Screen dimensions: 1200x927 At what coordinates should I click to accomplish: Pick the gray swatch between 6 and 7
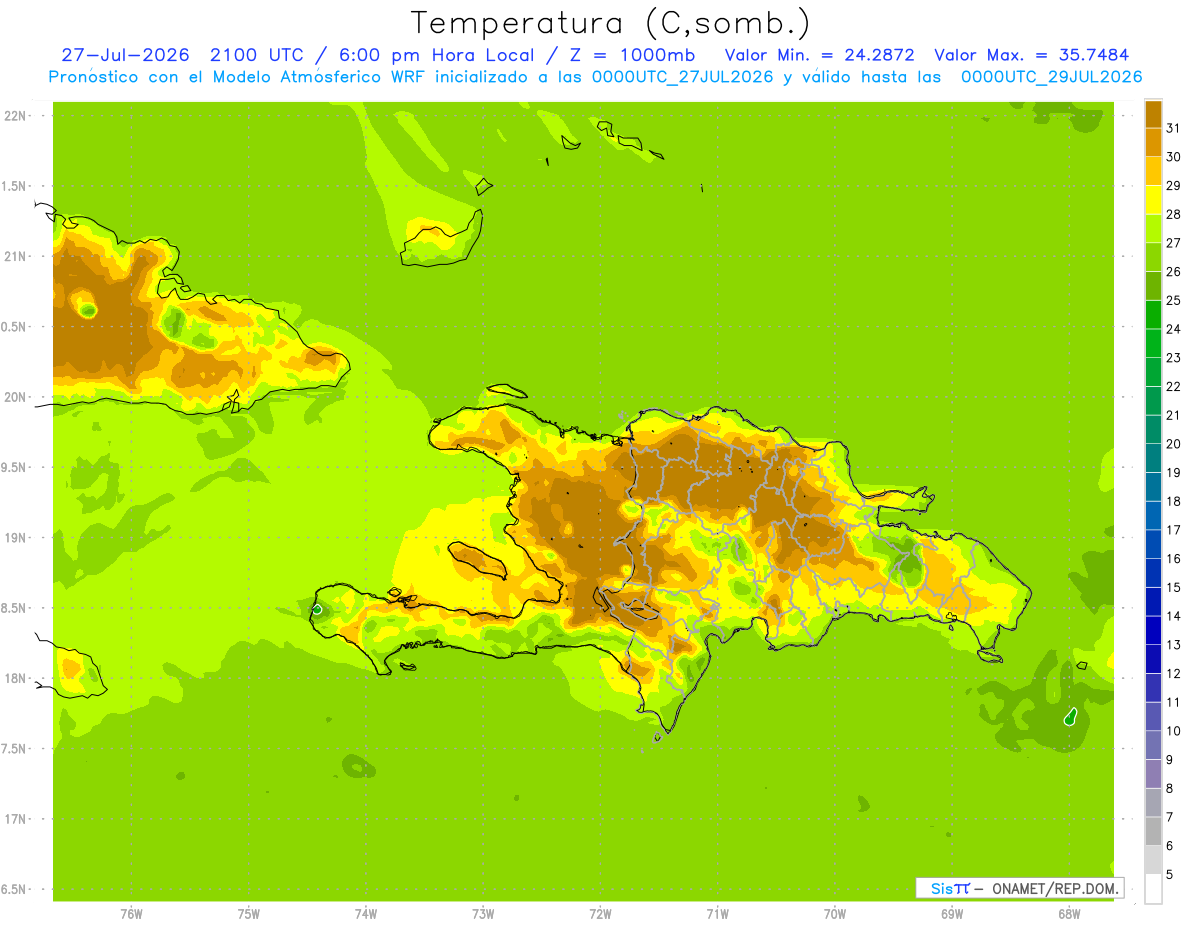point(1153,831)
